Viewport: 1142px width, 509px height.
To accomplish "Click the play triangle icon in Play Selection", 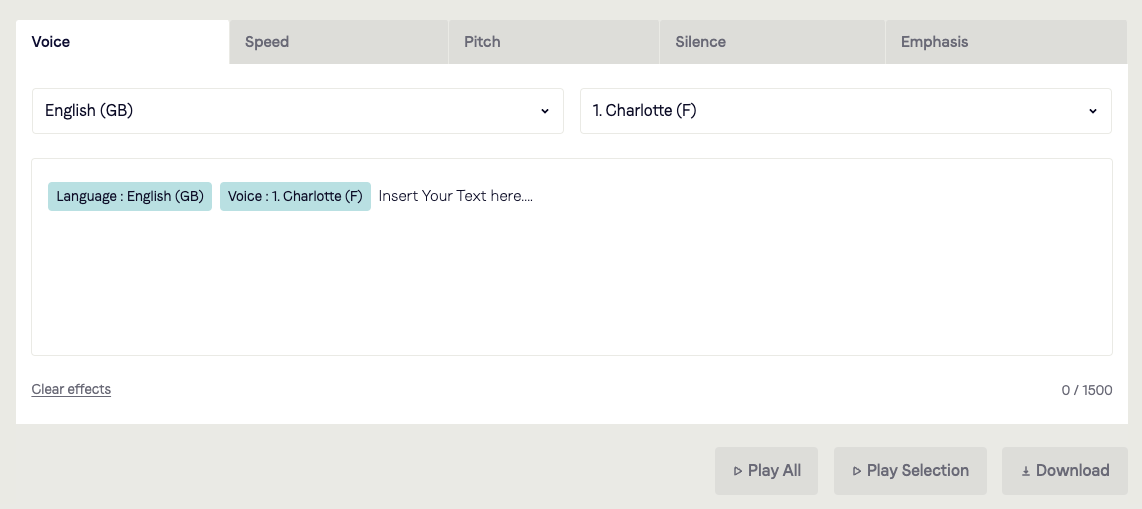I will tap(856, 471).
